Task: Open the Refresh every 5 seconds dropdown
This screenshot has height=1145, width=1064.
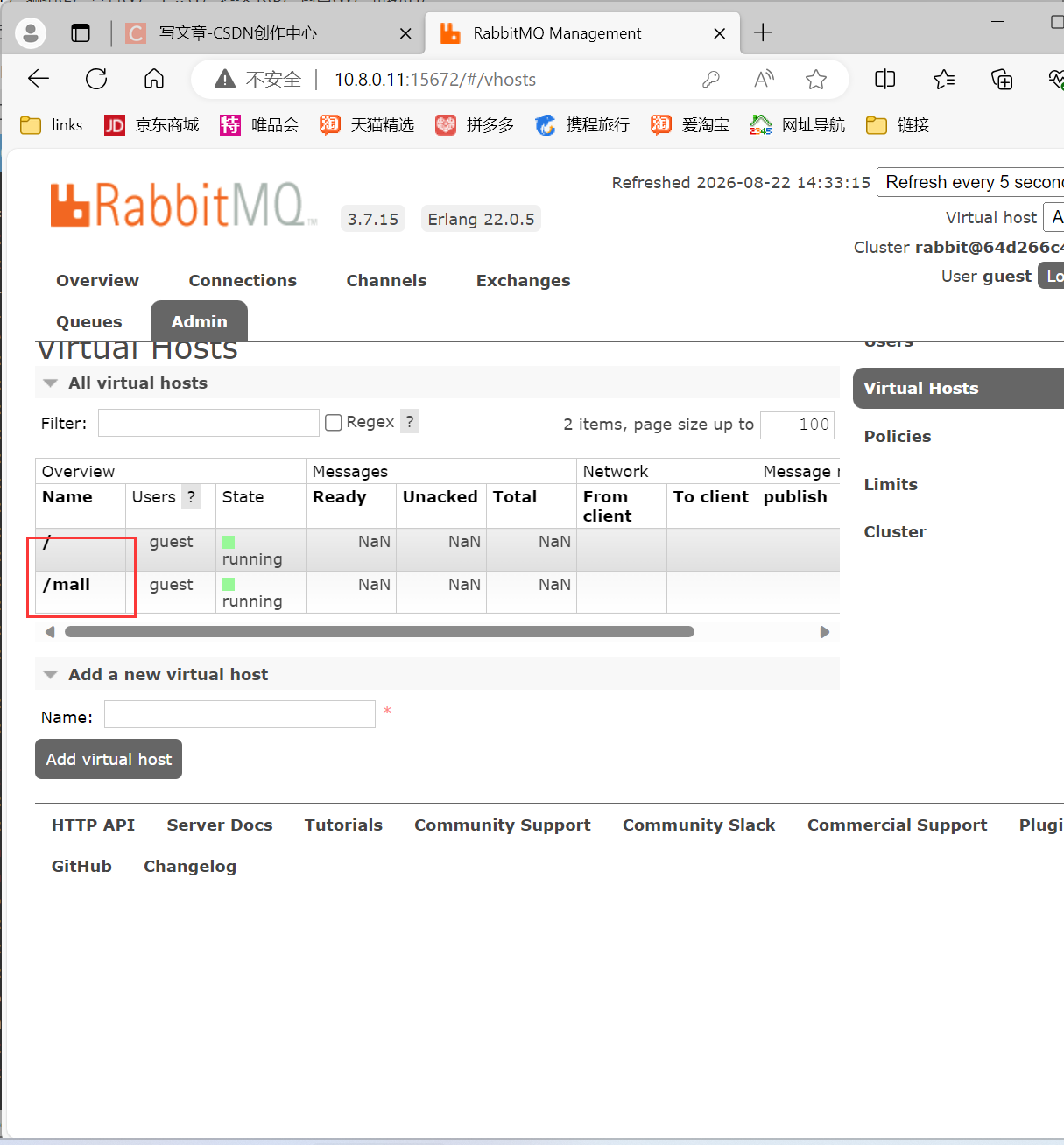Action: point(970,182)
